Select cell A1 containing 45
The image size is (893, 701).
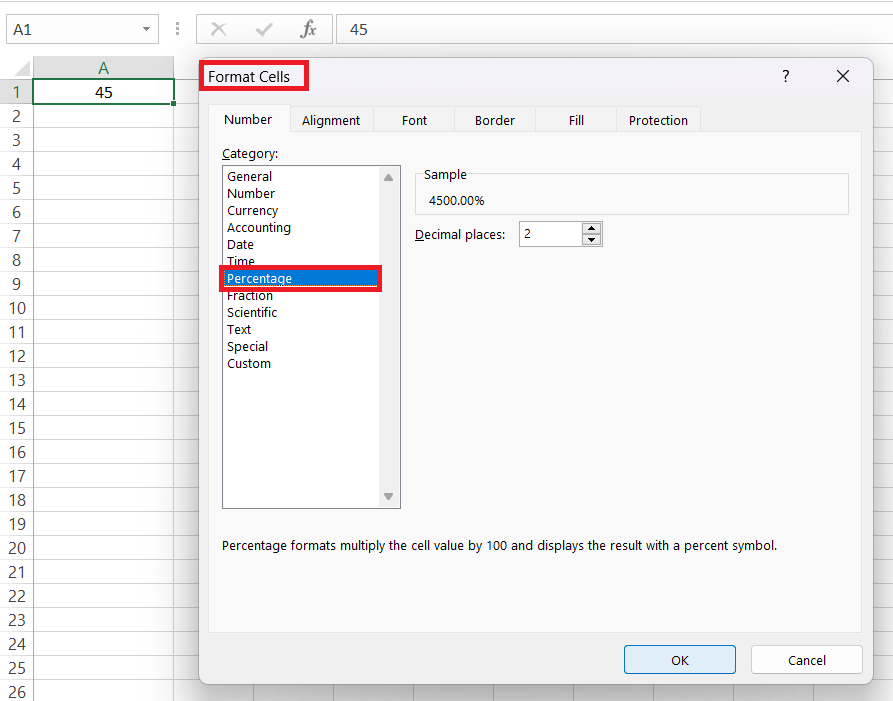(103, 92)
